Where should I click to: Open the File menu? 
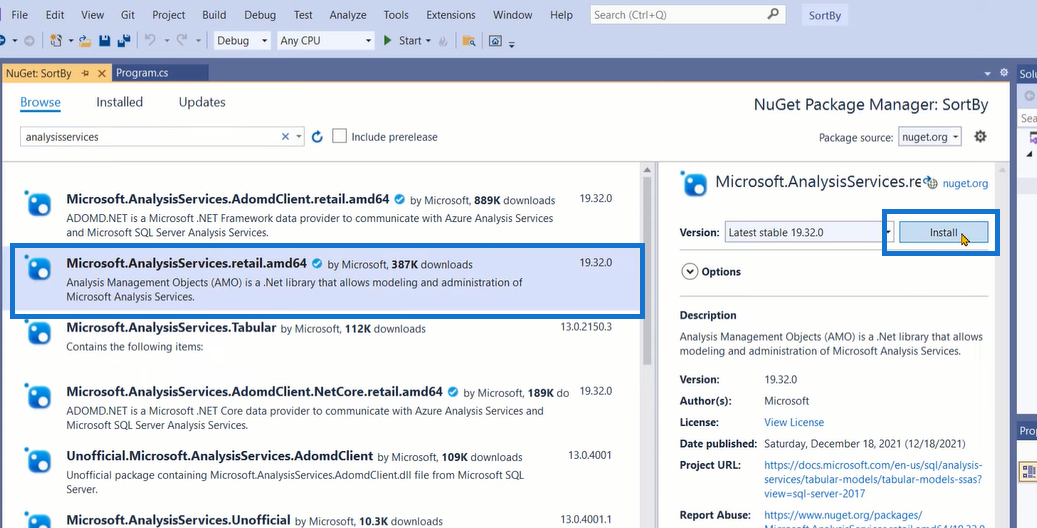19,15
